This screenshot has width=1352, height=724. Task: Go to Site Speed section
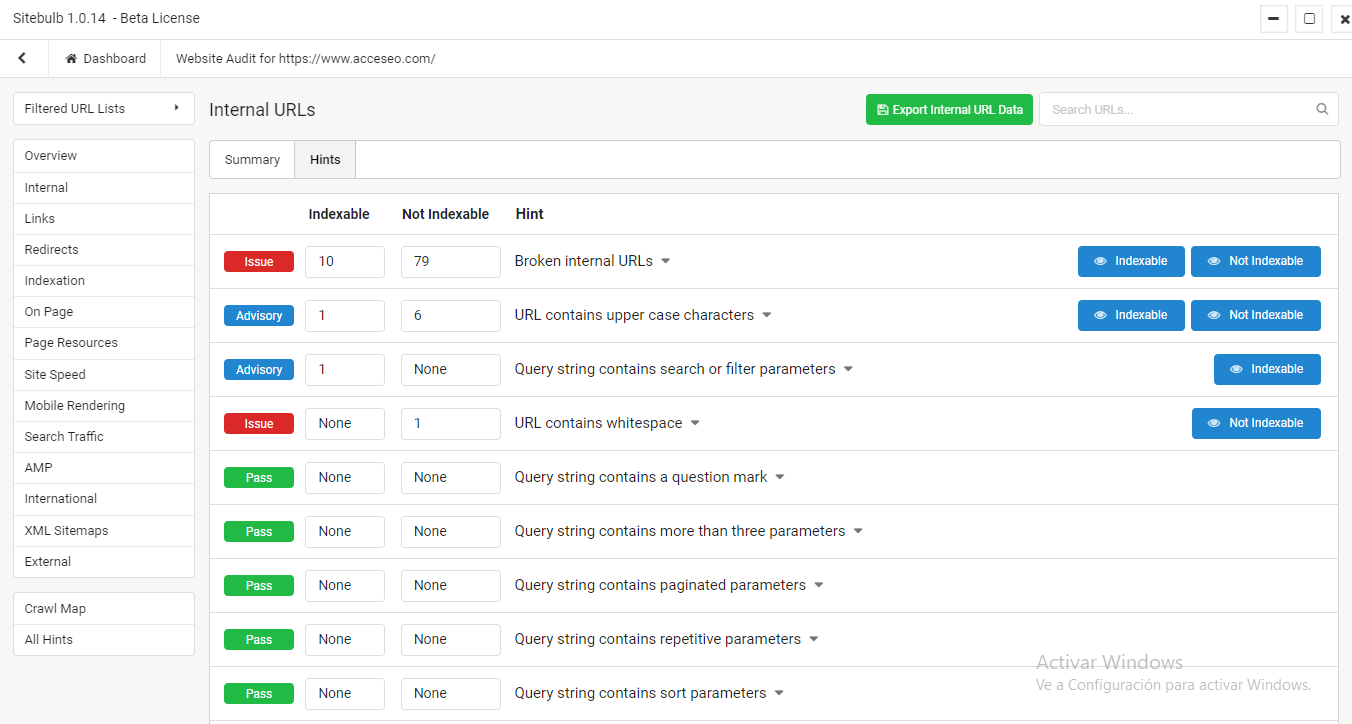[x=104, y=374]
